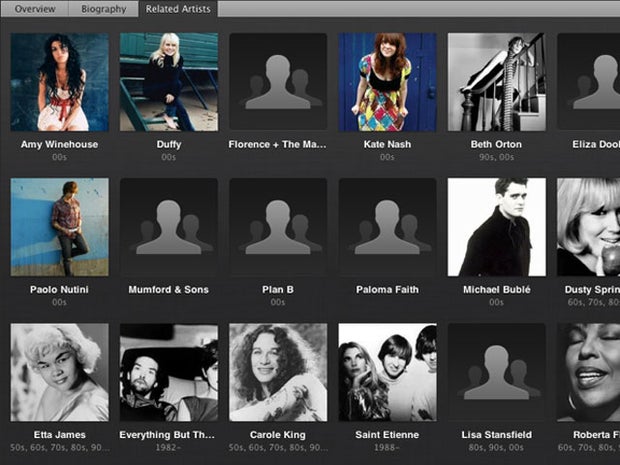Open Paolo Nutini artist photo
The height and width of the screenshot is (465, 620).
59,227
